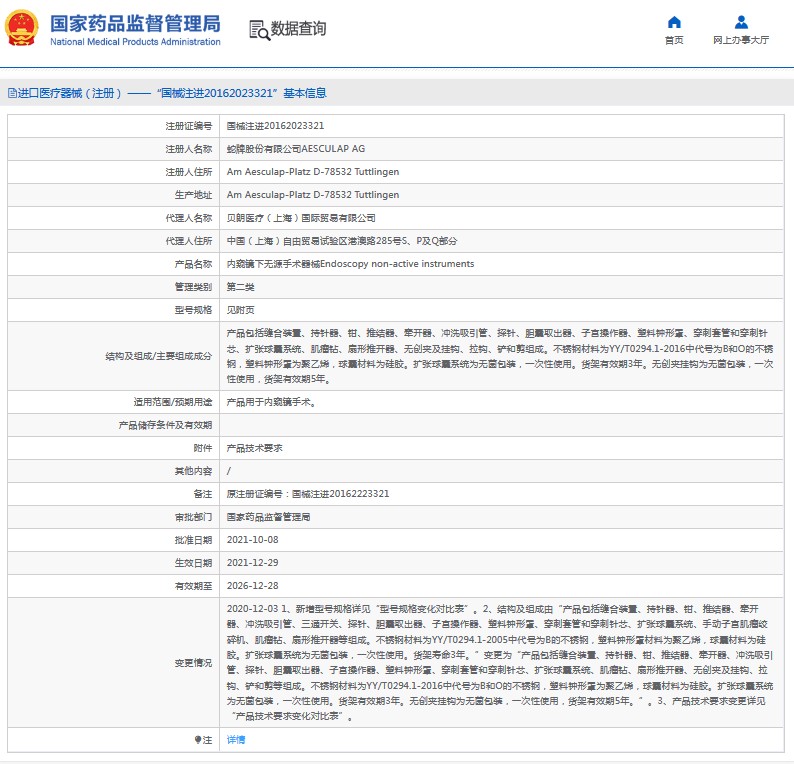Click the 注册人名称 row label
This screenshot has width=794, height=764.
pyautogui.click(x=188, y=149)
